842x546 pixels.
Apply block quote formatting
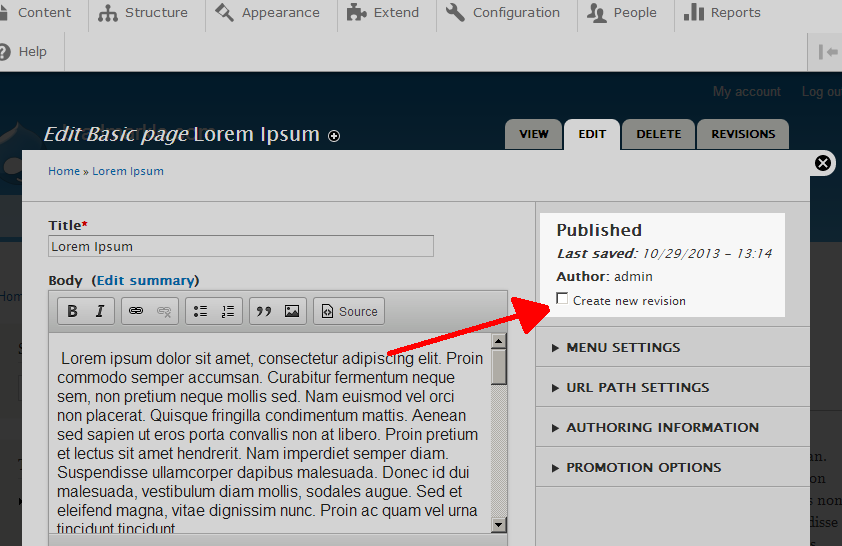click(264, 311)
